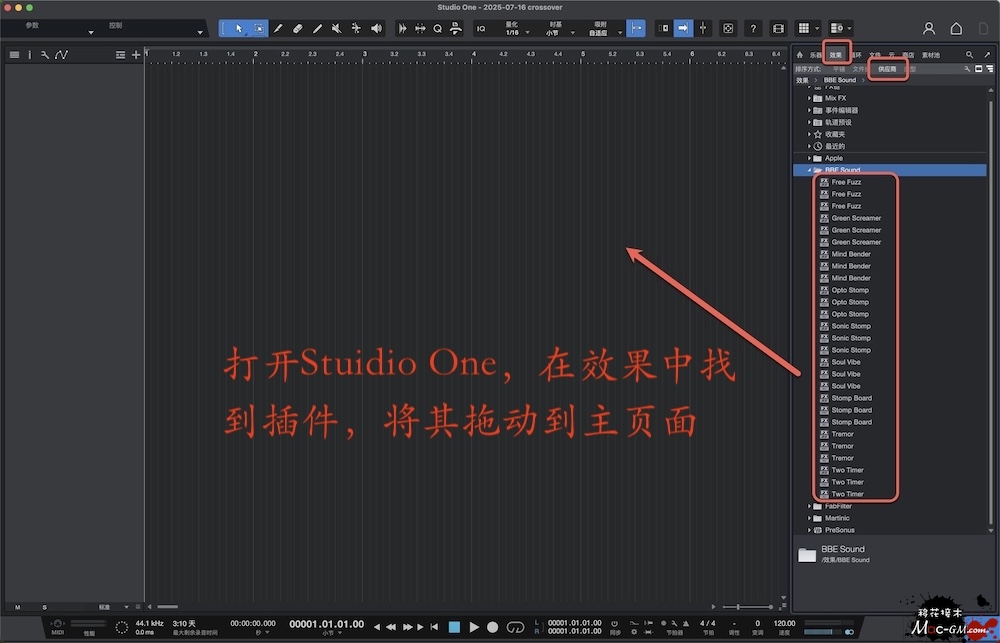This screenshot has width=1000, height=643.
Task: Toggle autoscroll arrow button in toolbar
Action: point(684,28)
